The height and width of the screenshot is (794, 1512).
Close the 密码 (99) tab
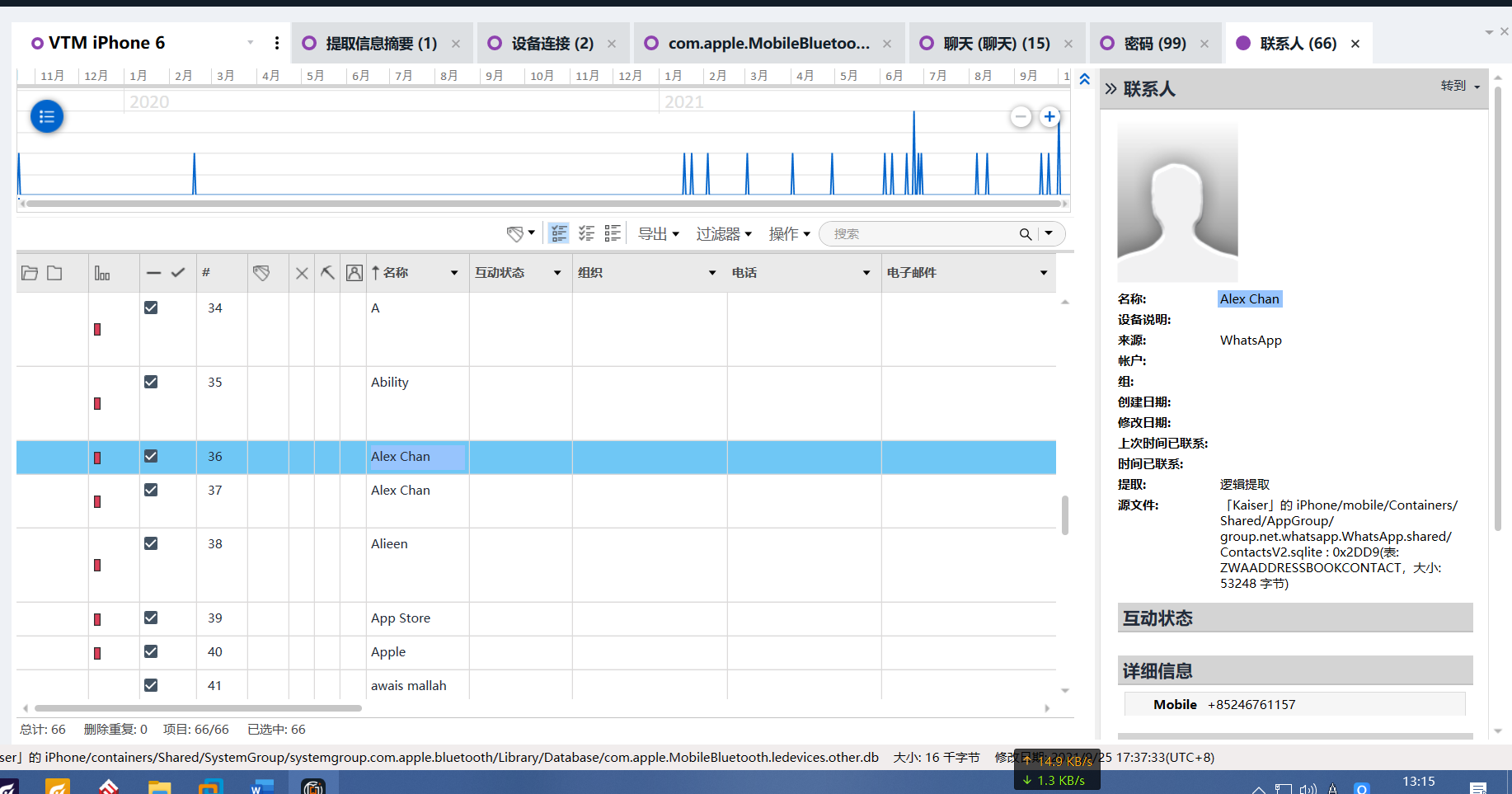(x=1204, y=44)
